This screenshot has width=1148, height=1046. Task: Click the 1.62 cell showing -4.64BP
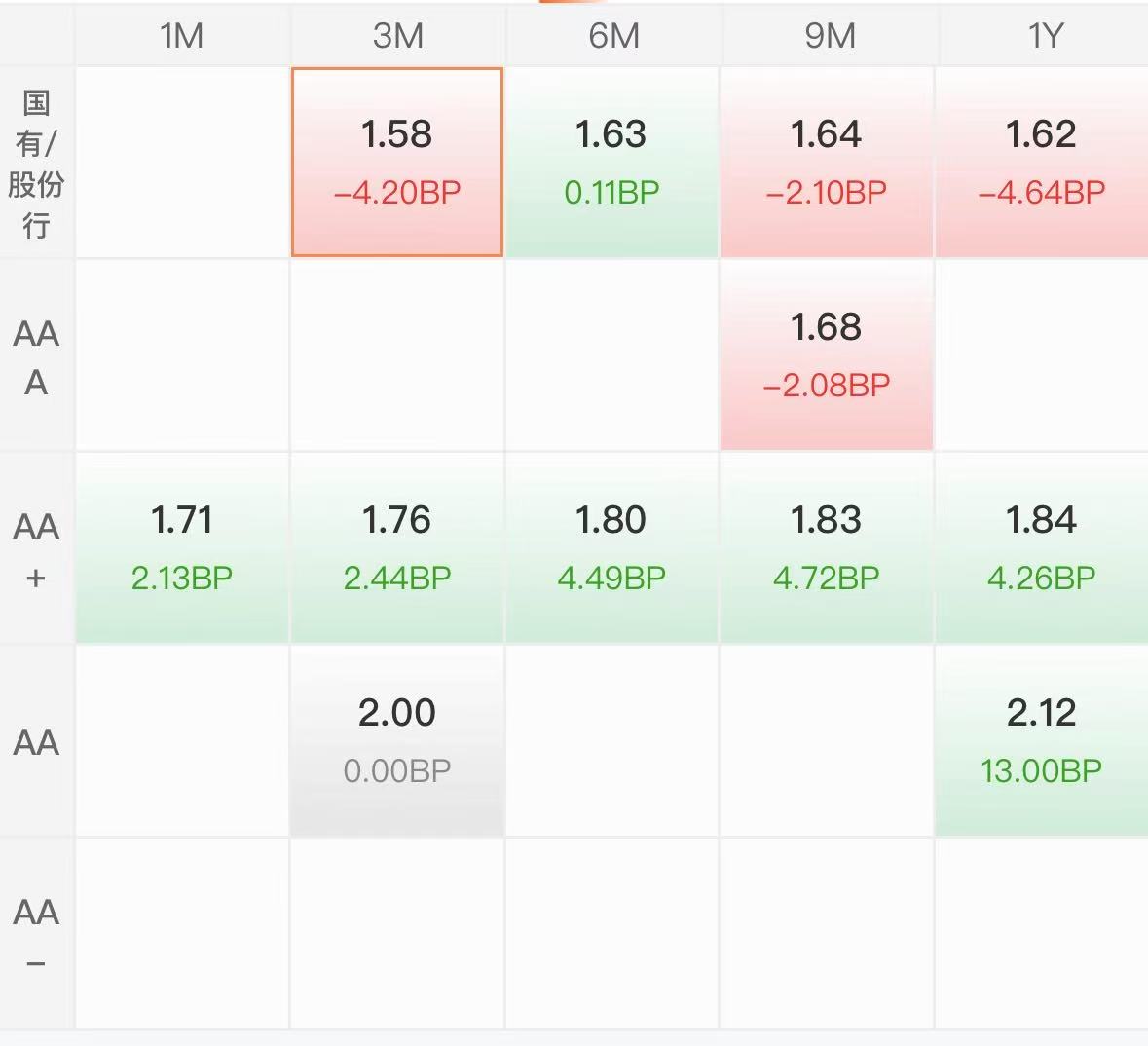click(x=1041, y=162)
